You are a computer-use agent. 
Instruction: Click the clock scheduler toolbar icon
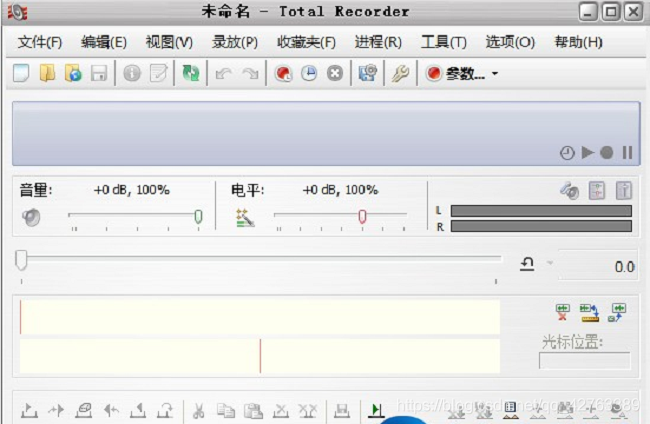(x=309, y=73)
